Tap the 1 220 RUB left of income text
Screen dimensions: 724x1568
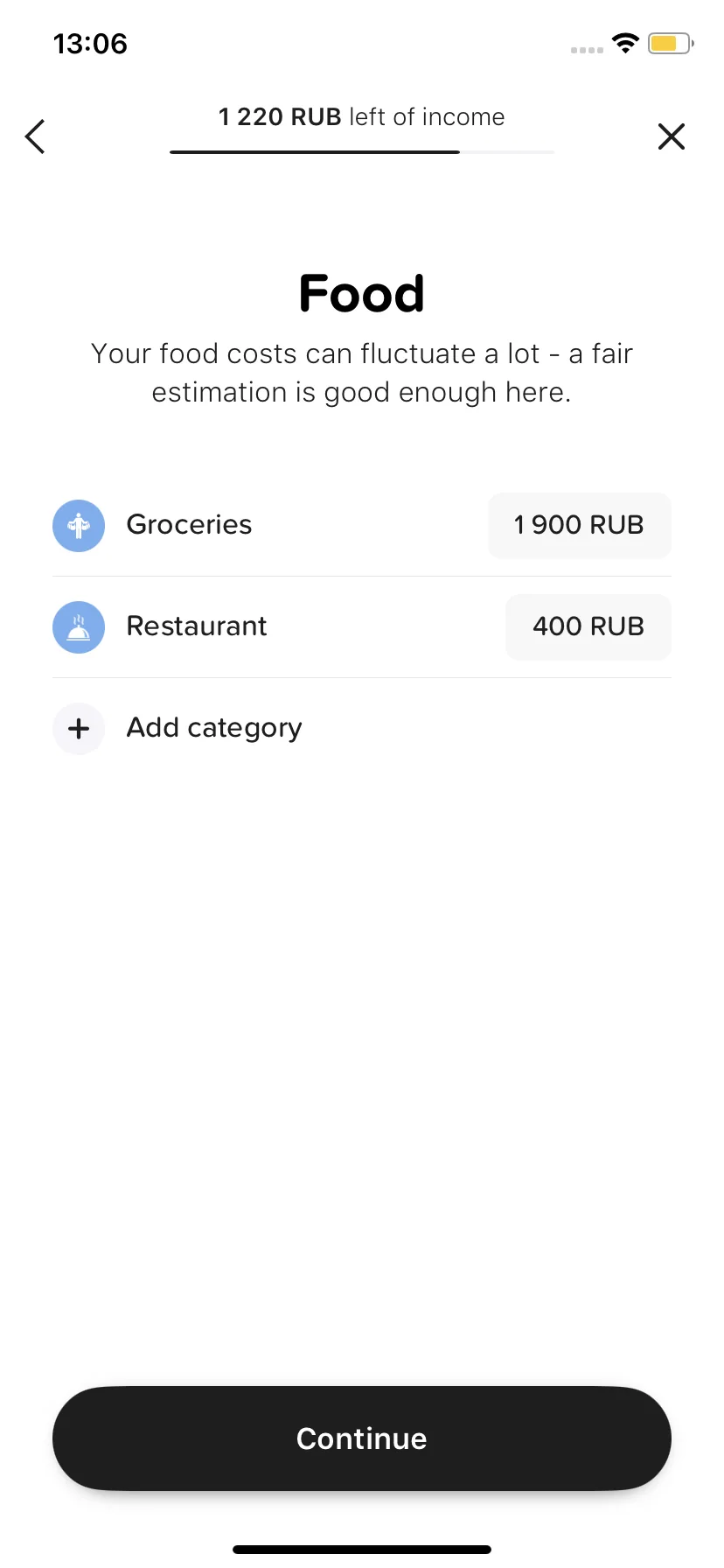pos(362,117)
